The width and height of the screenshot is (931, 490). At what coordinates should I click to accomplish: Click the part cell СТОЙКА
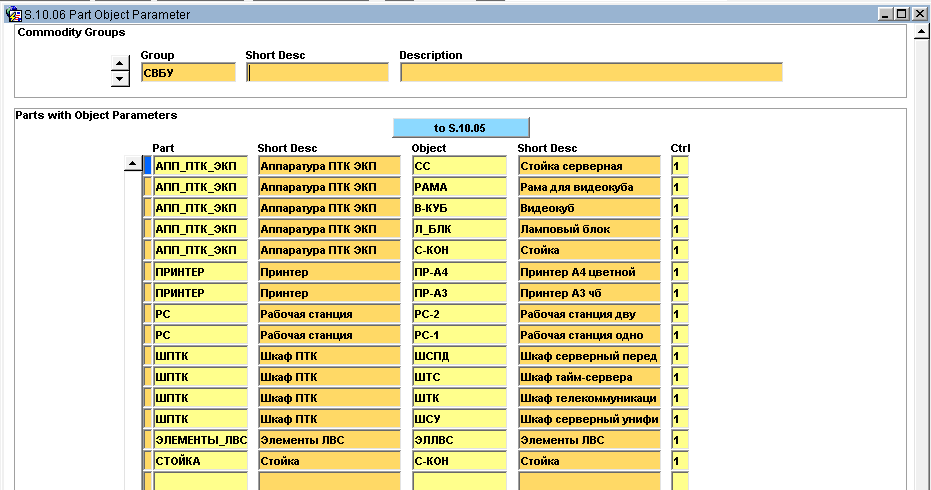click(201, 461)
